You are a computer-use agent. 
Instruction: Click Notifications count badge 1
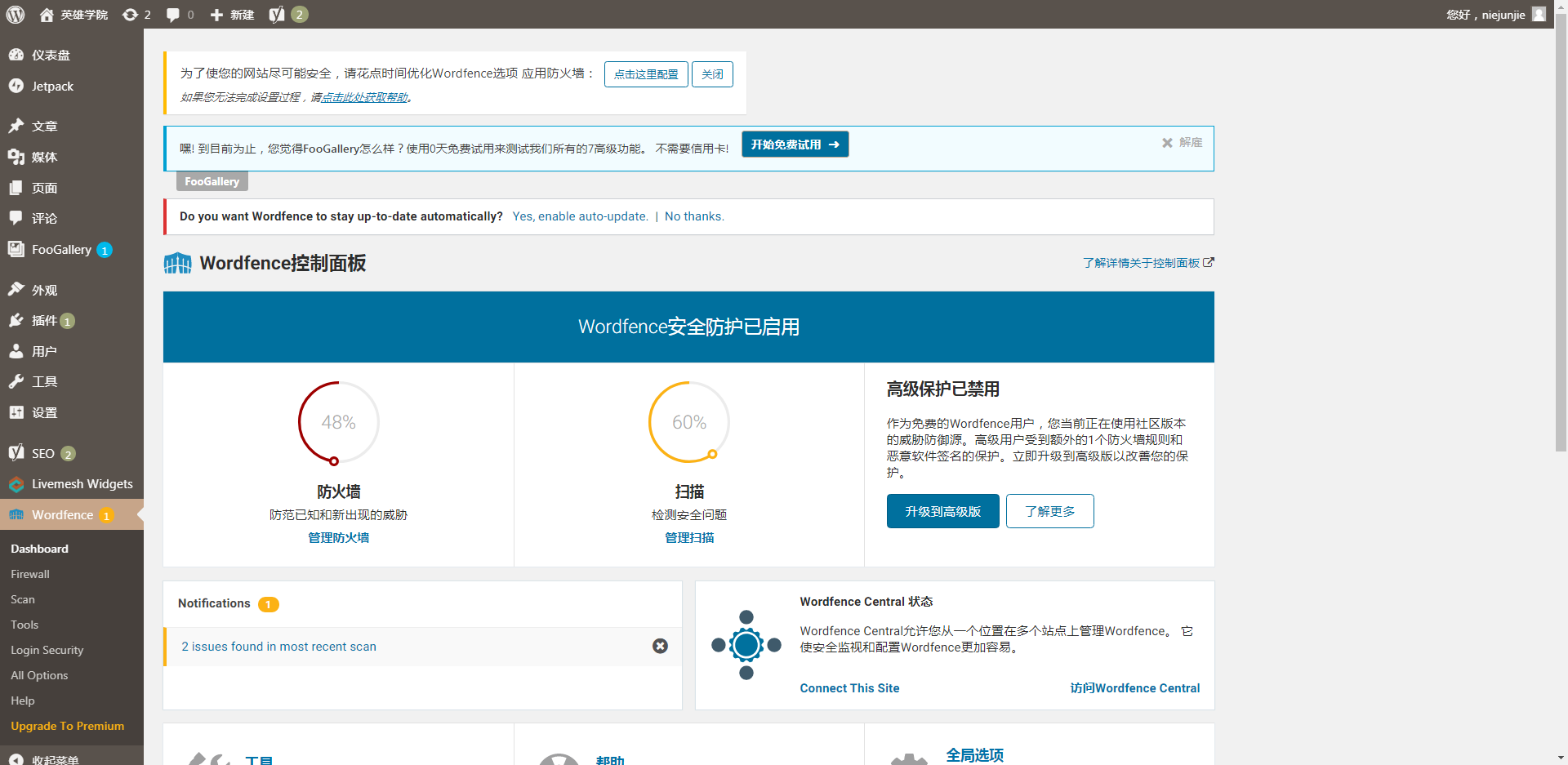tap(268, 604)
